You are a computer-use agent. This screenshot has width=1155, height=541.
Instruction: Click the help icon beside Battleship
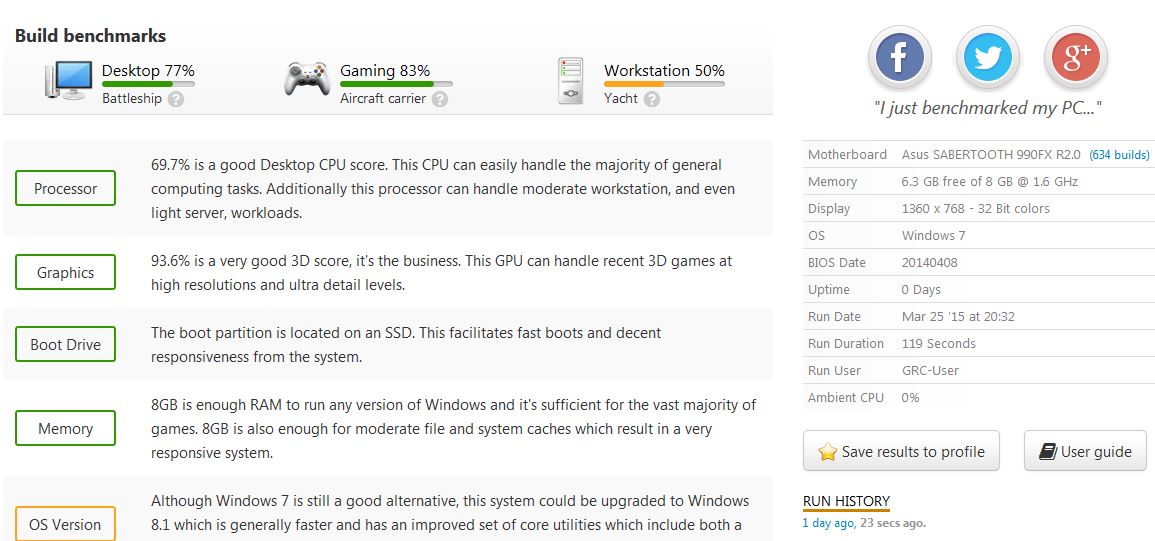click(175, 99)
